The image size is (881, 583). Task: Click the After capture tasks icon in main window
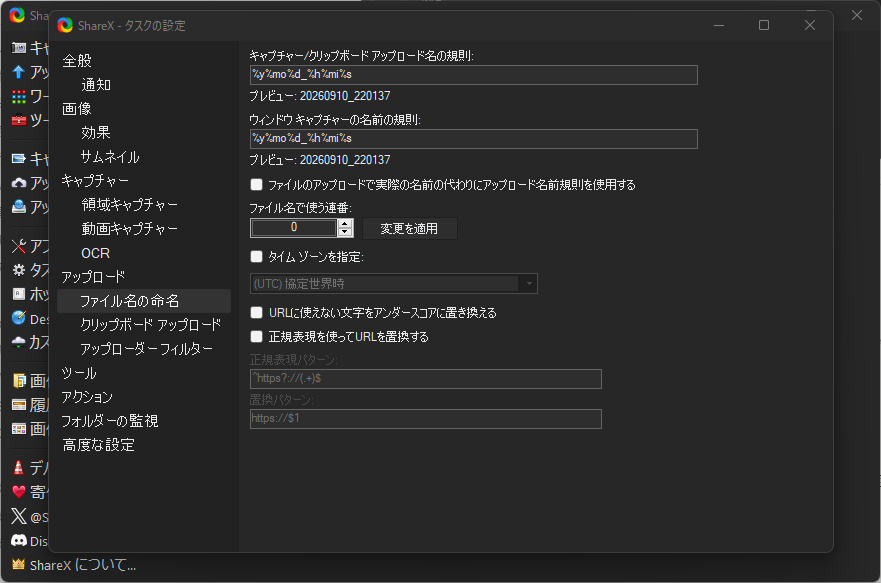[x=19, y=159]
